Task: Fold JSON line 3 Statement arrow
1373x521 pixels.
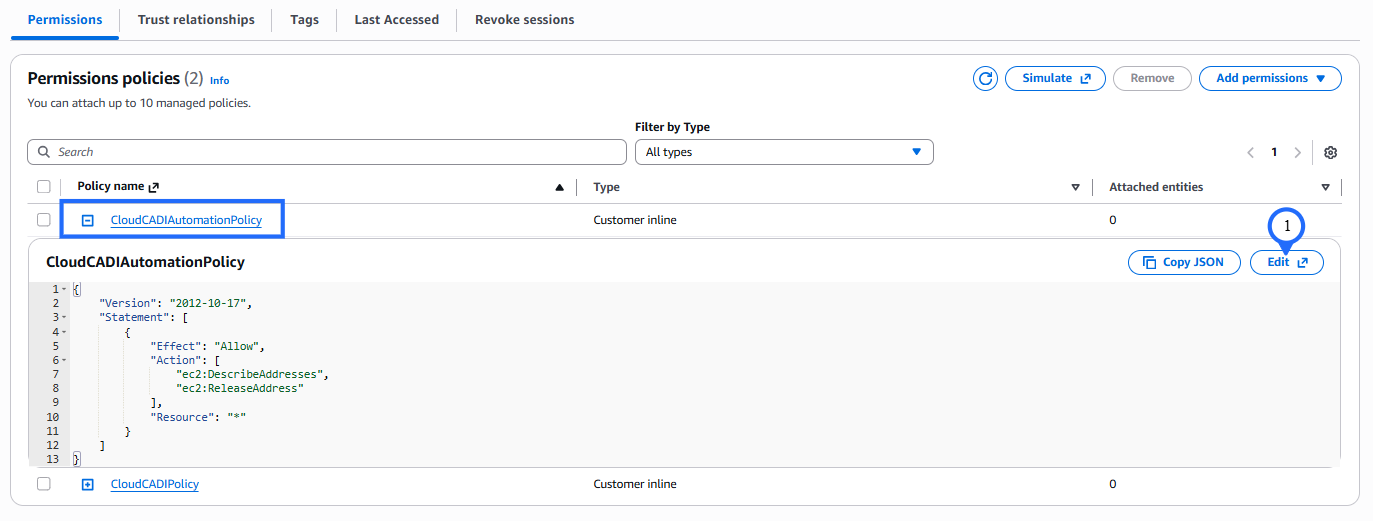Action: tap(65, 317)
